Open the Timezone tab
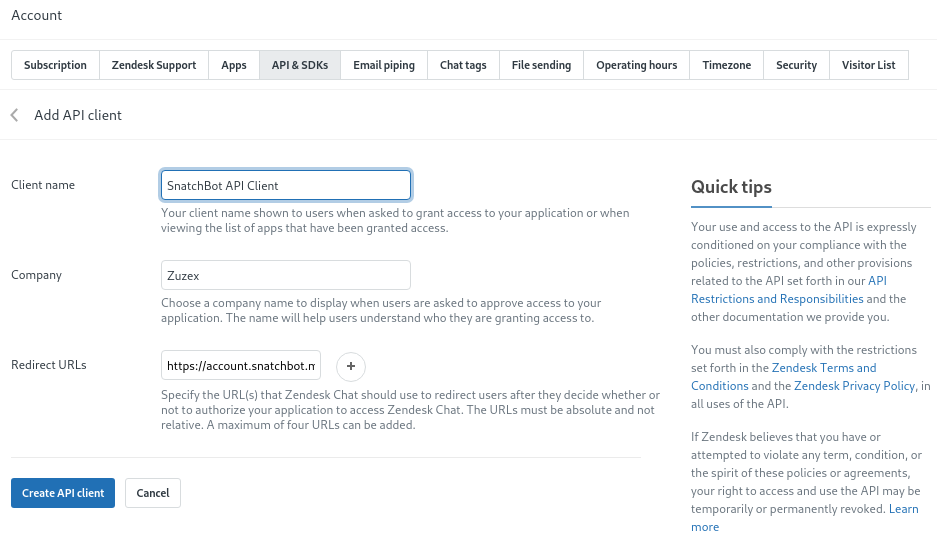 [727, 65]
